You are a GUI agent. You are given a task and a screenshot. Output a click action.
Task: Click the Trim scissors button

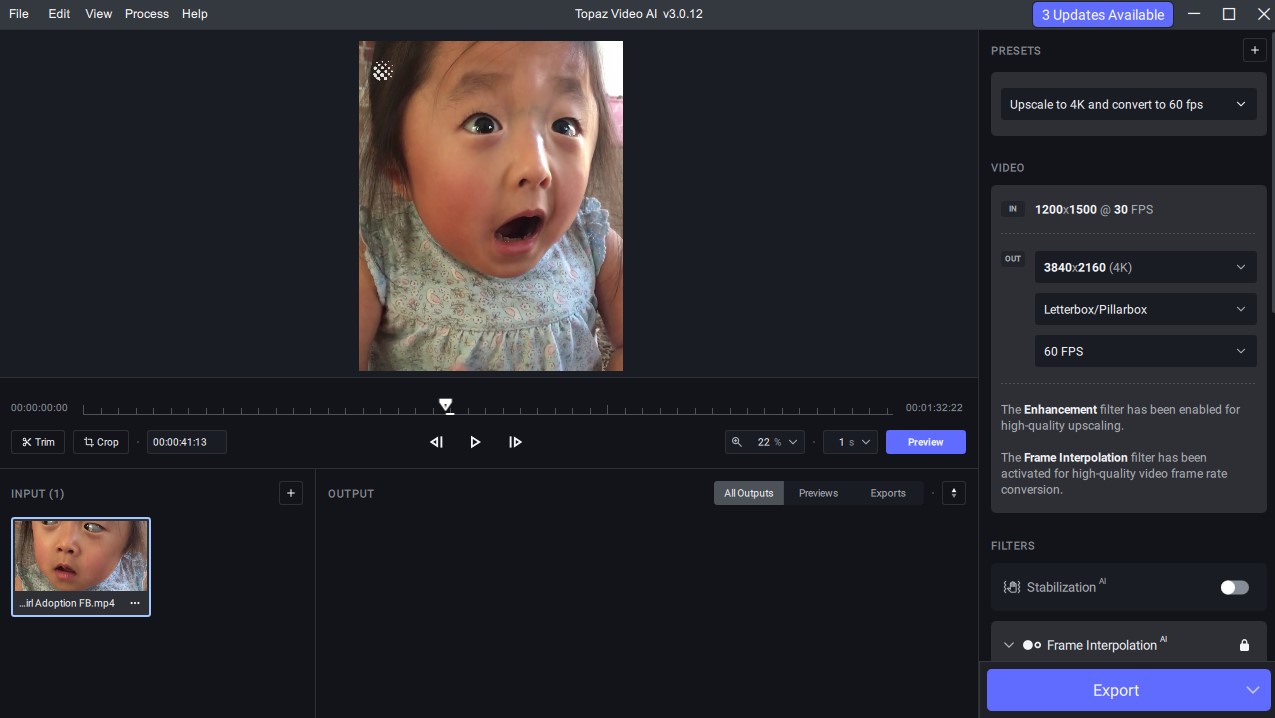[x=38, y=442]
